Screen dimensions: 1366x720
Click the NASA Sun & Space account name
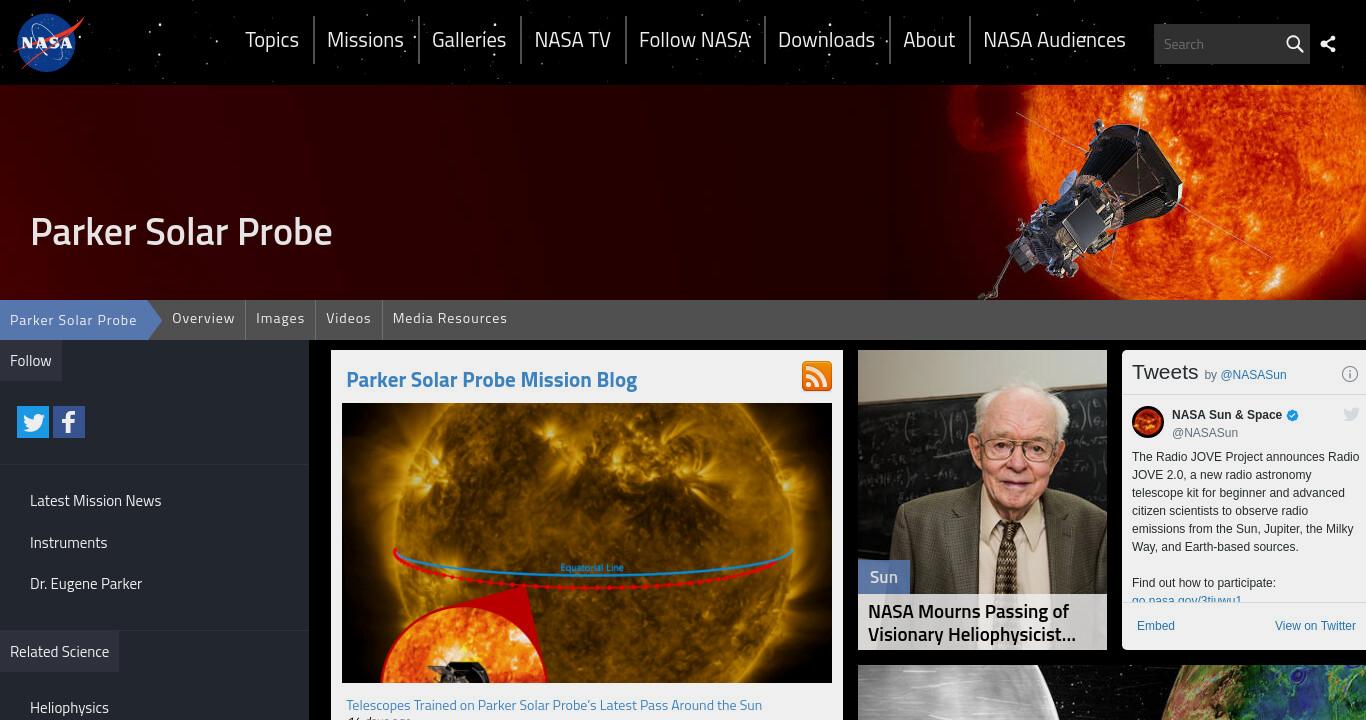click(1227, 415)
